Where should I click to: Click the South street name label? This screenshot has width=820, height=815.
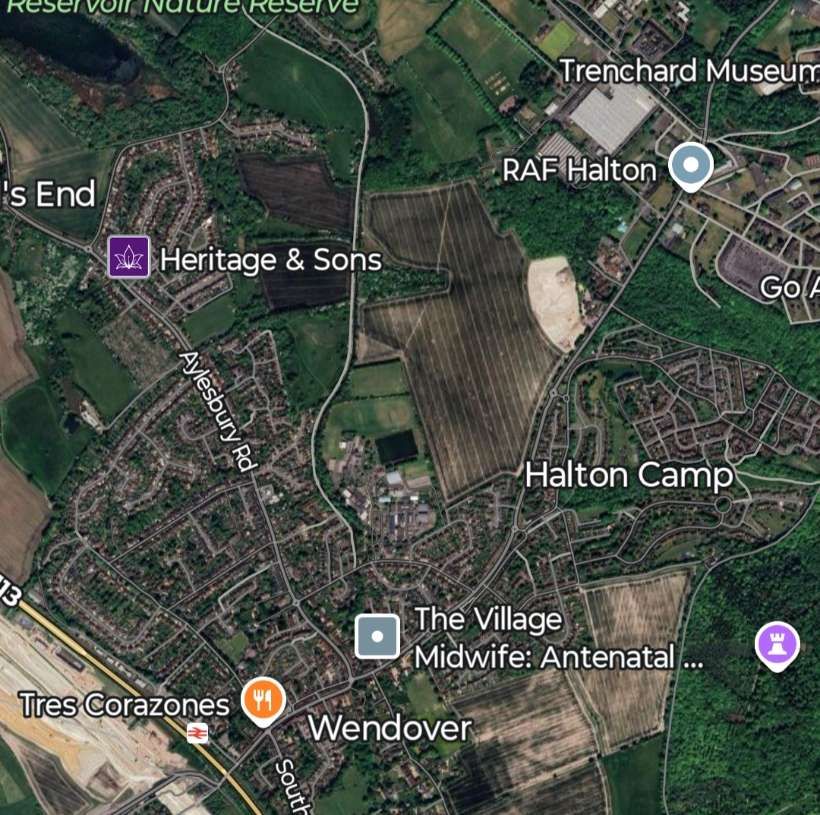[x=287, y=787]
